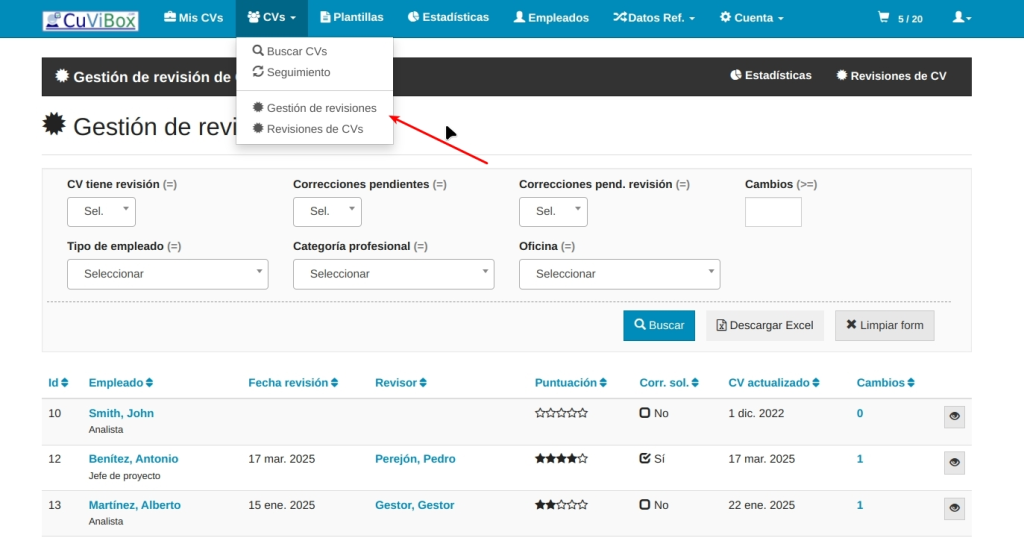Open the Tipo de empleado selector

point(168,274)
